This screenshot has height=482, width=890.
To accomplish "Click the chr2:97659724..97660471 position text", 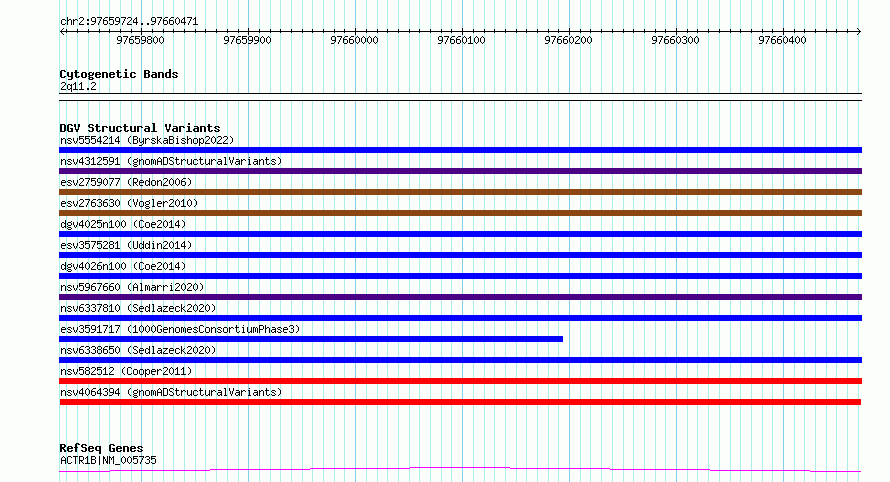I will point(129,22).
